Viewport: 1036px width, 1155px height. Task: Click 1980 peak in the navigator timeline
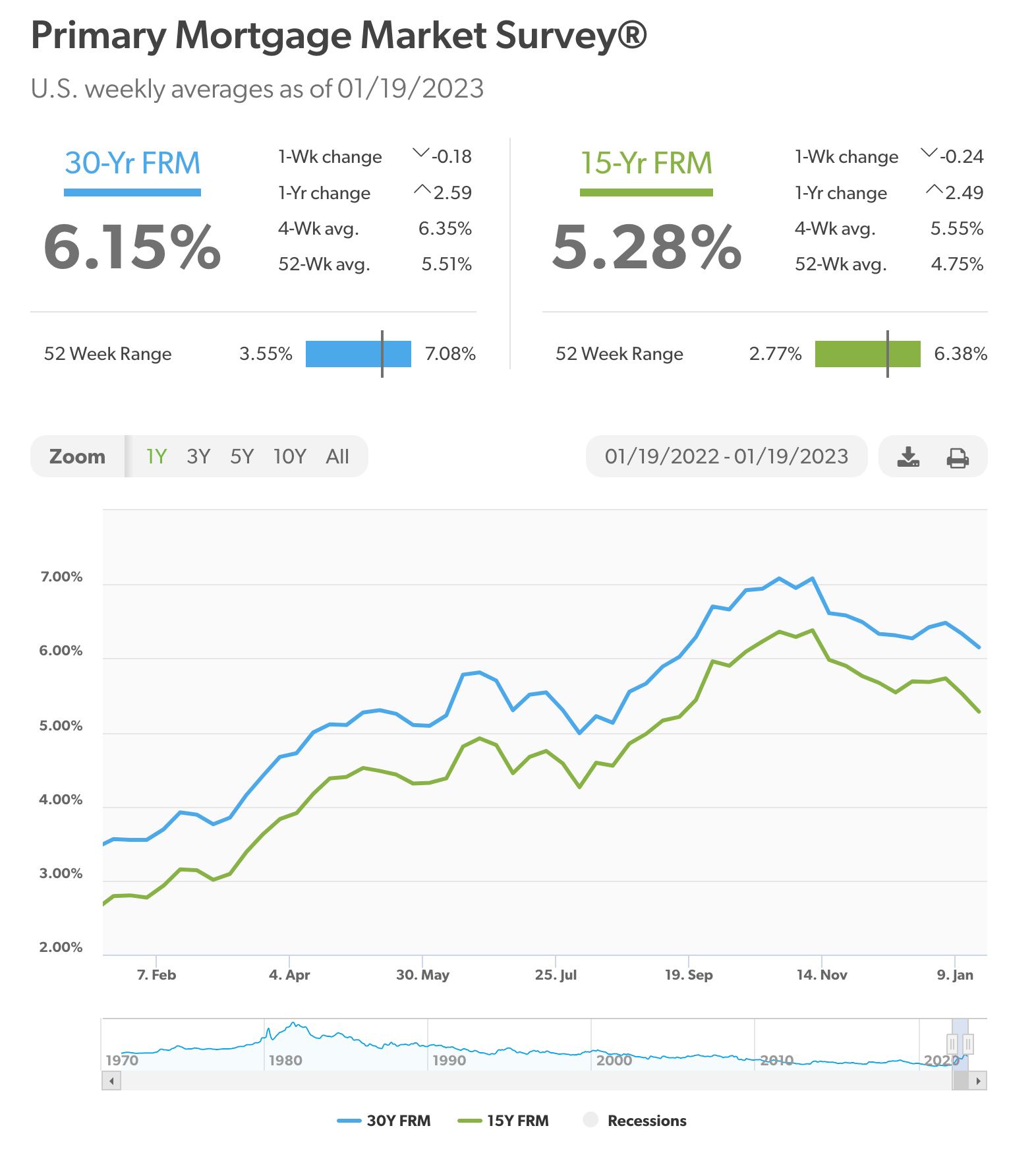[x=295, y=1026]
